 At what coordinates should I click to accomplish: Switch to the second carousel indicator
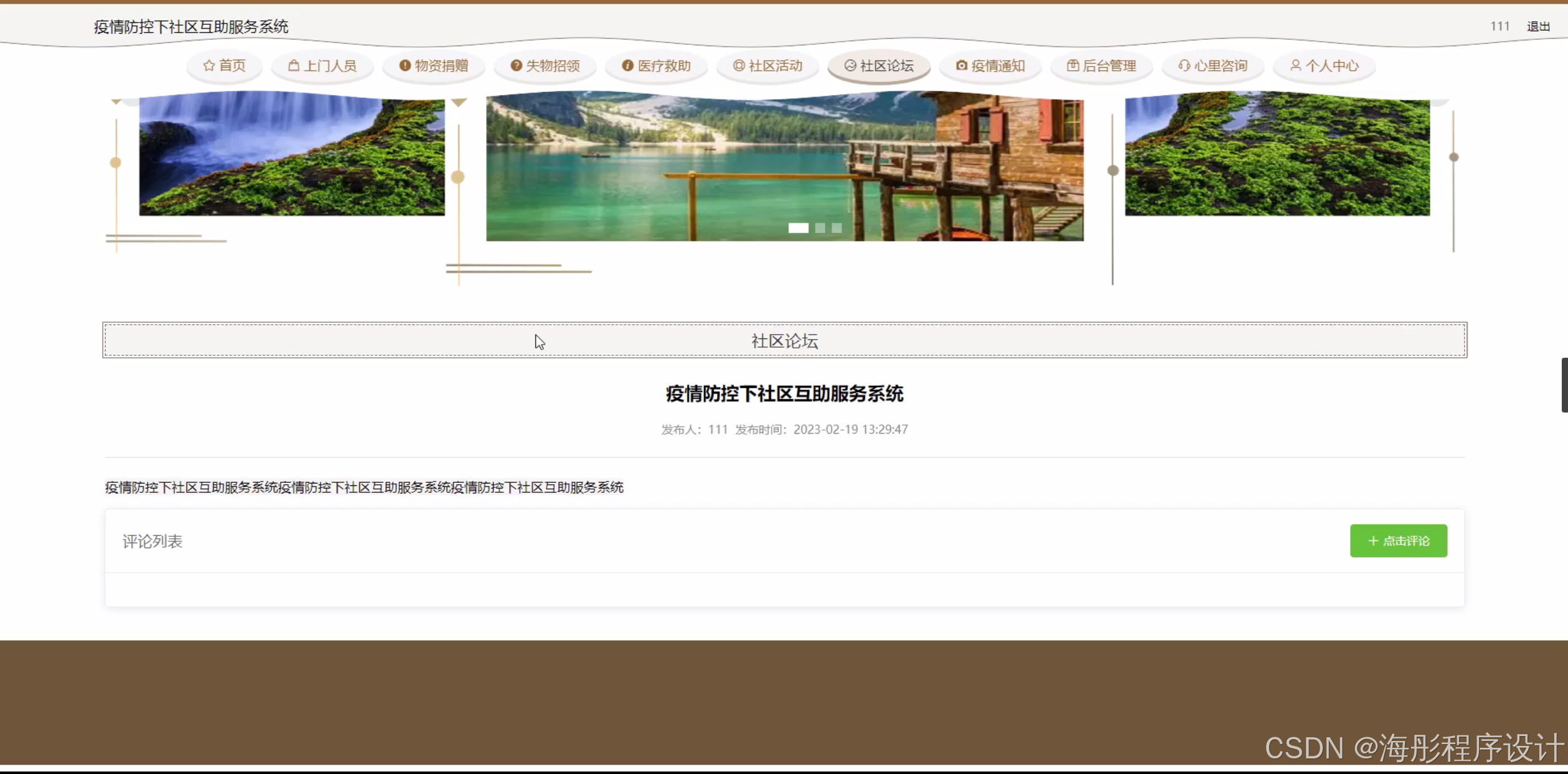tap(820, 228)
